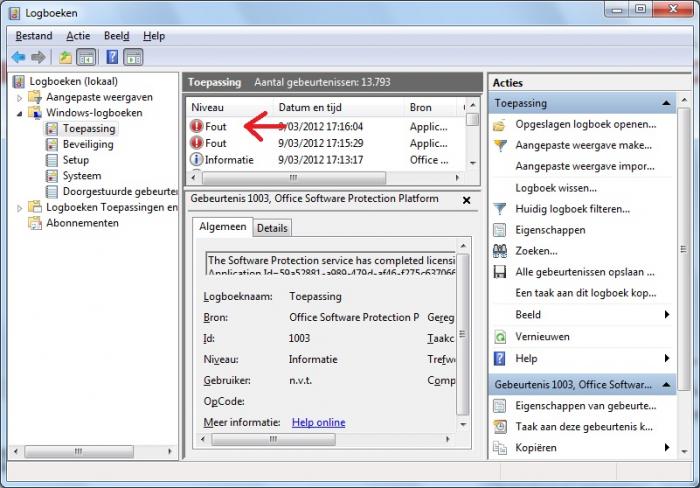
Task: Click the Zoeken binoculars icon
Action: pyautogui.click(x=500, y=251)
